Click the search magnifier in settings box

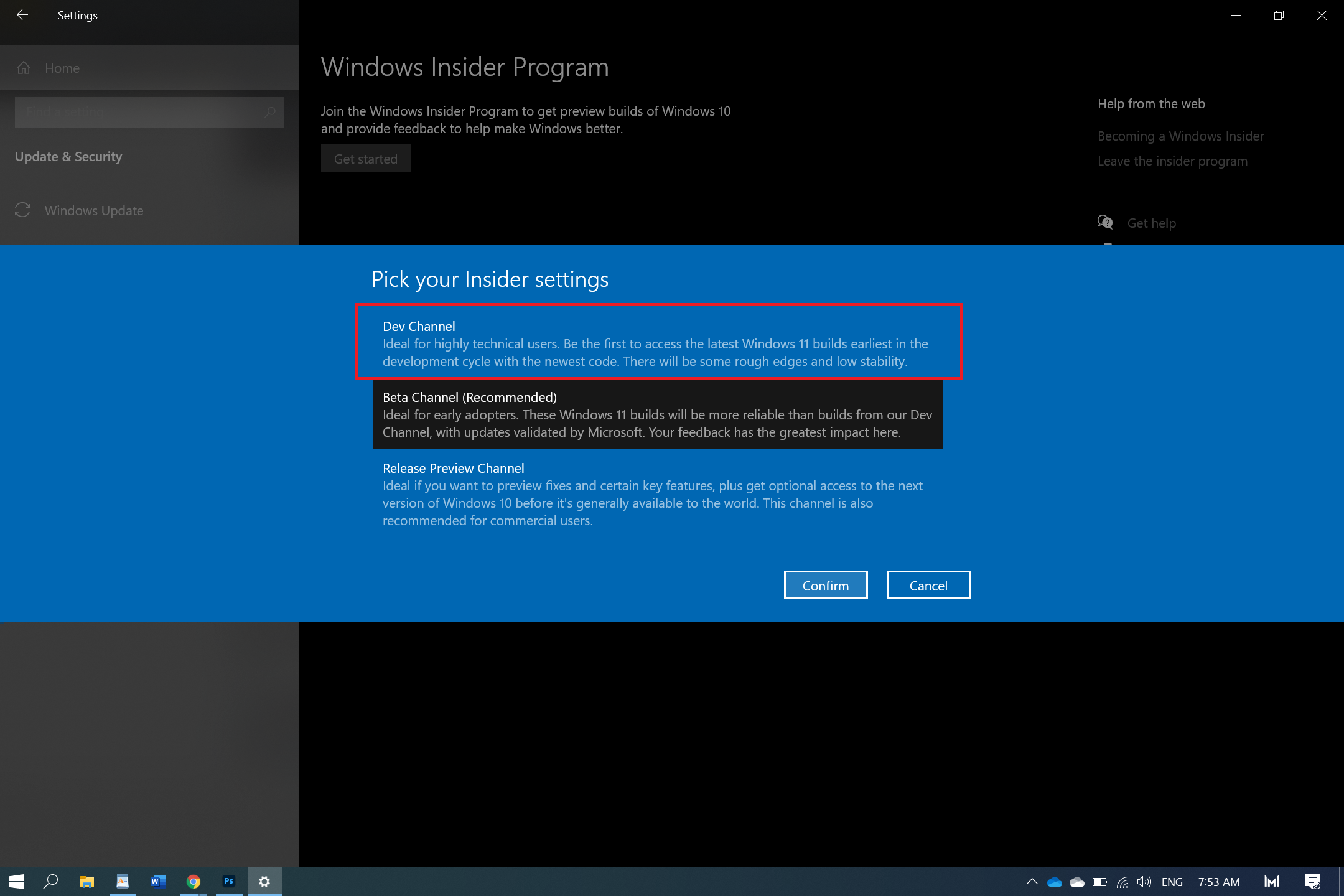click(270, 112)
